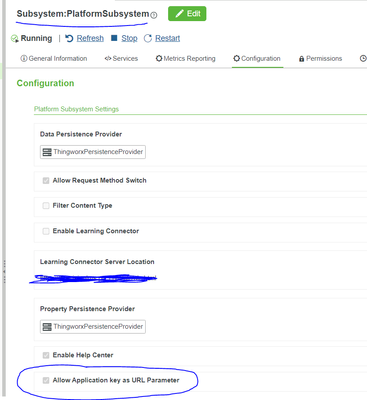The height and width of the screenshot is (400, 367).
Task: Click the green Edit button
Action: coord(187,14)
